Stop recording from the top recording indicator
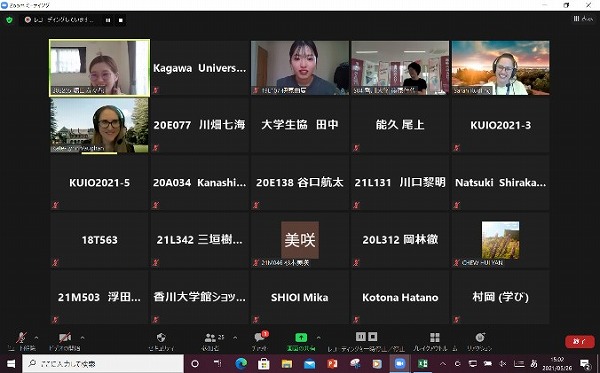Viewport: 600px width, 373px height. point(121,20)
